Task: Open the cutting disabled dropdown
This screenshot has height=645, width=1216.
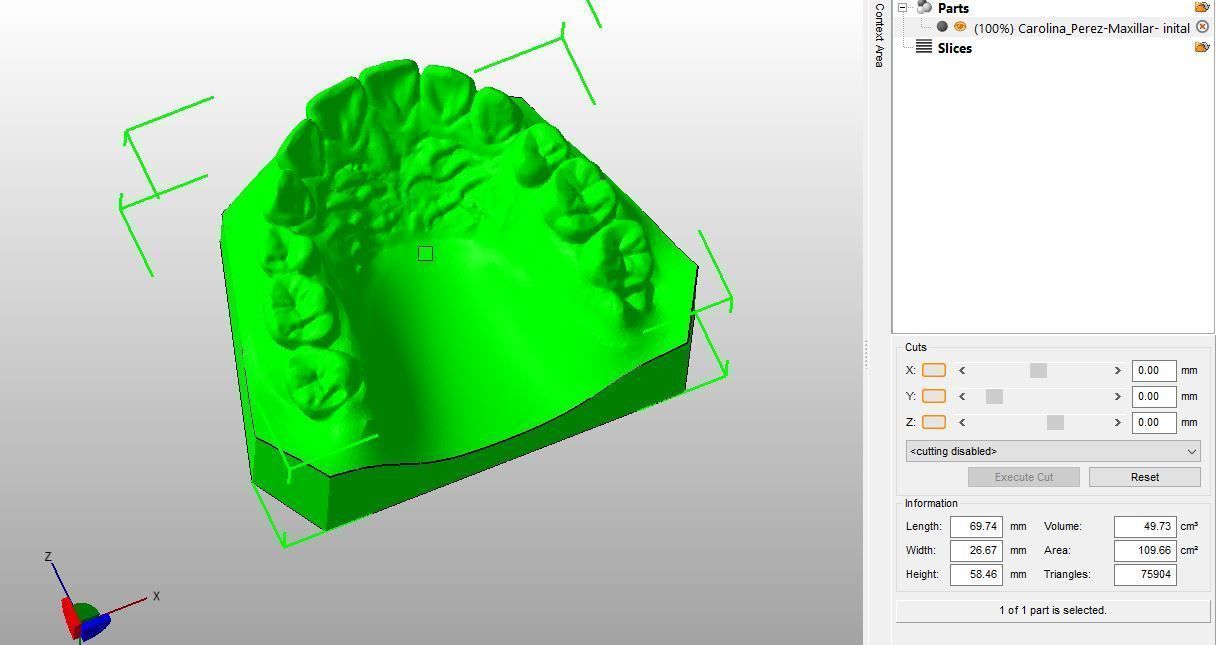Action: point(1053,451)
